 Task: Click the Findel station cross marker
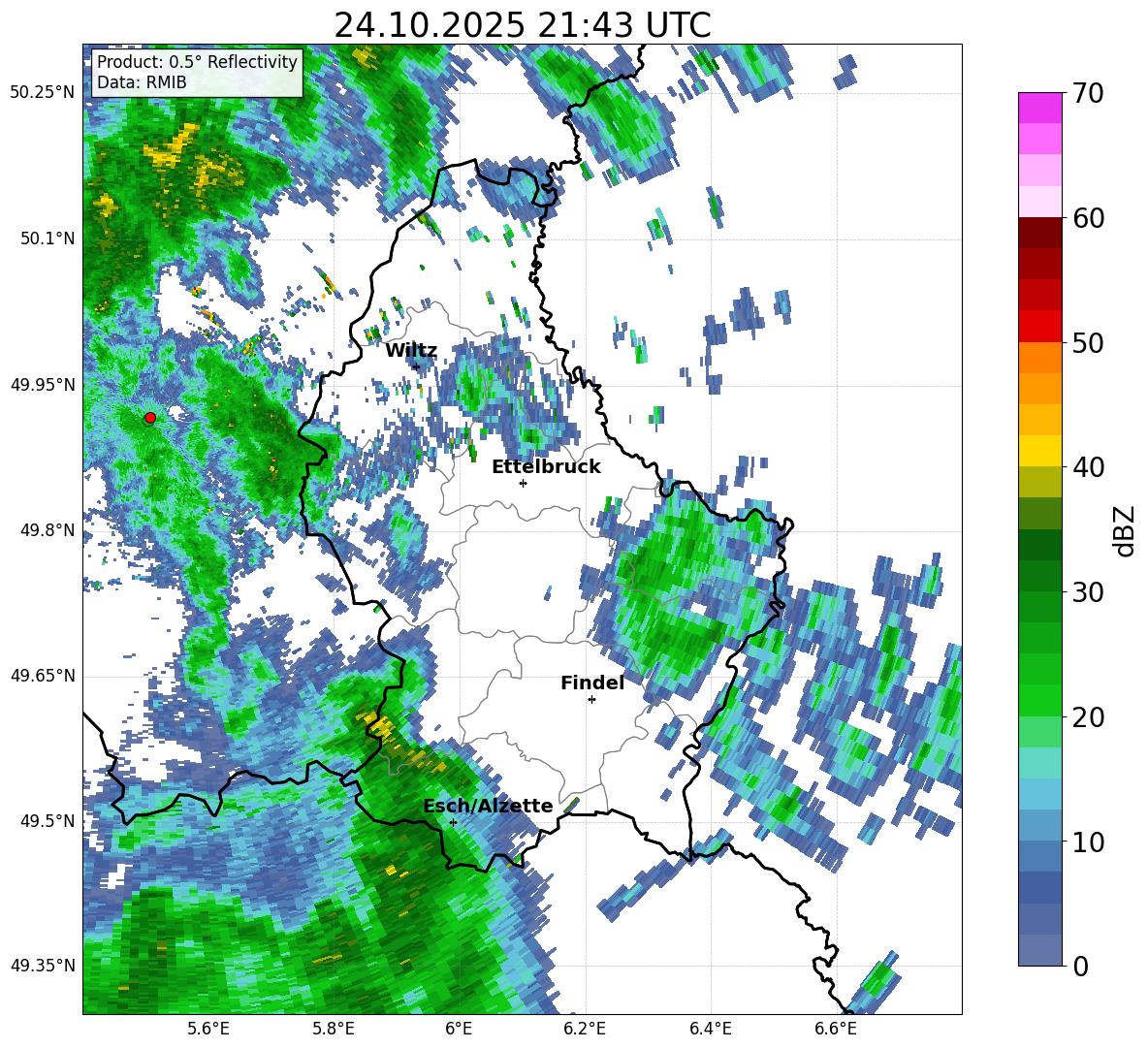tap(591, 700)
